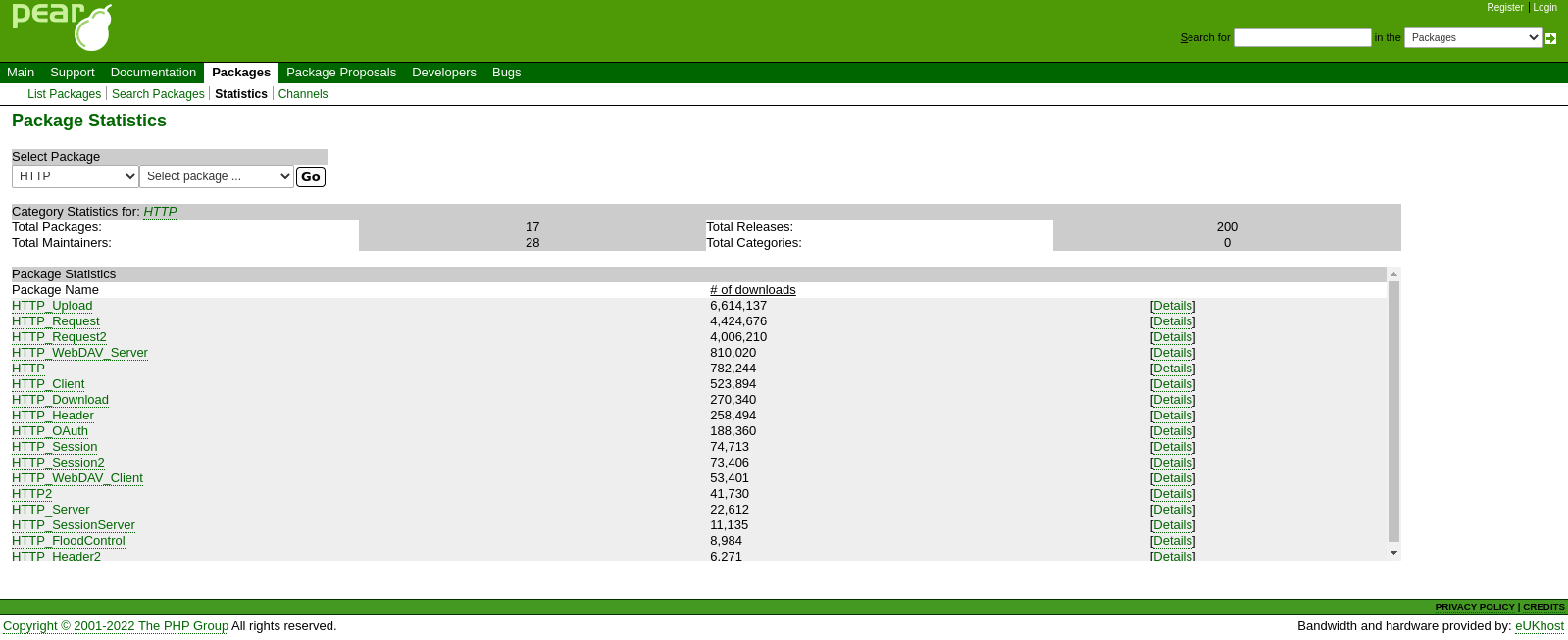Open the Packages search scope dropdown
Viewport: 1568px width, 640px height.
(1472, 37)
